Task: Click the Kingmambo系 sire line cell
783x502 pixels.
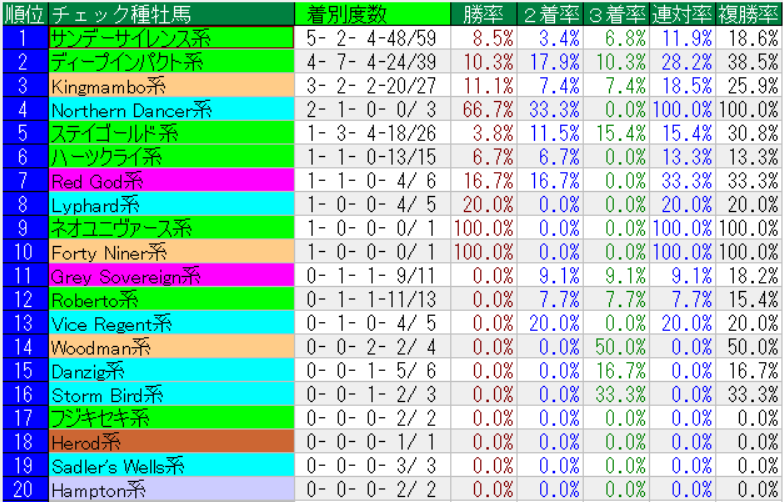Action: click(172, 85)
